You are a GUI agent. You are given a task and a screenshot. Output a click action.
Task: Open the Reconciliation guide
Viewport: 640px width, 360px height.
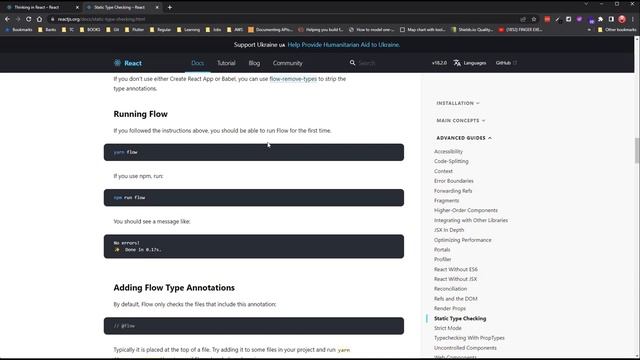450,289
